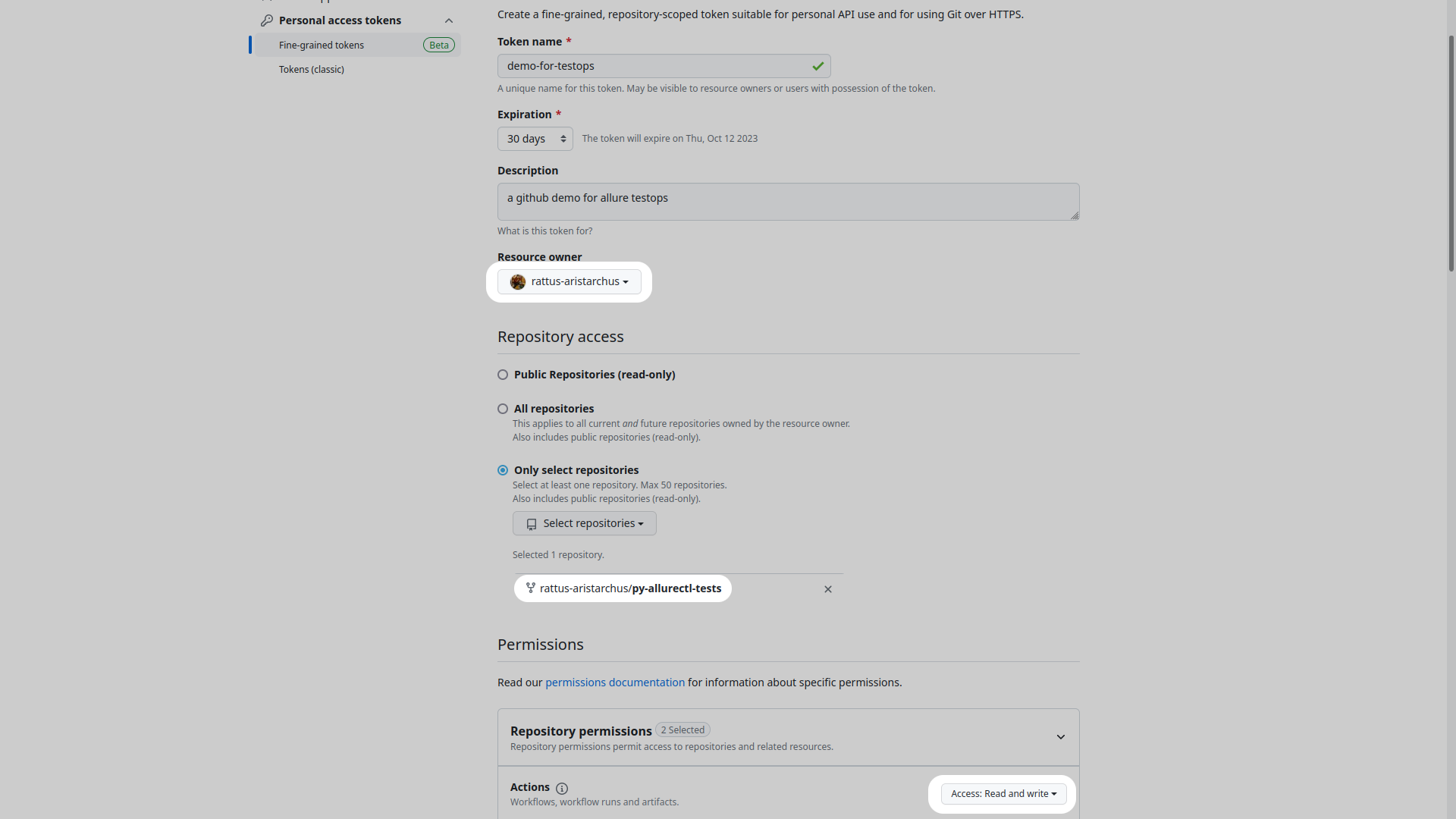Click the green checkmark validation icon
This screenshot has width=1456, height=819.
[818, 66]
